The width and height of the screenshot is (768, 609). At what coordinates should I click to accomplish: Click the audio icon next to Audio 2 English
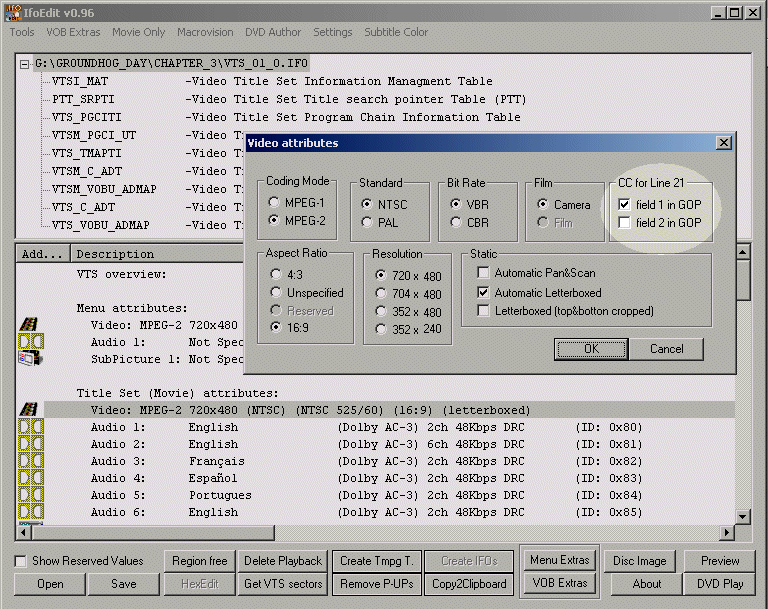point(31,444)
